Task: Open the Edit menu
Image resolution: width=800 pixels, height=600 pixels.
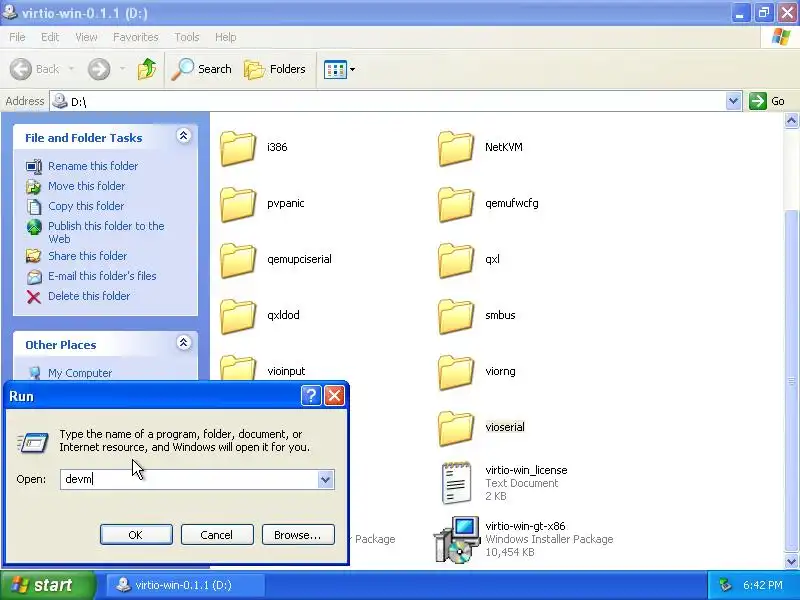Action: pos(50,37)
